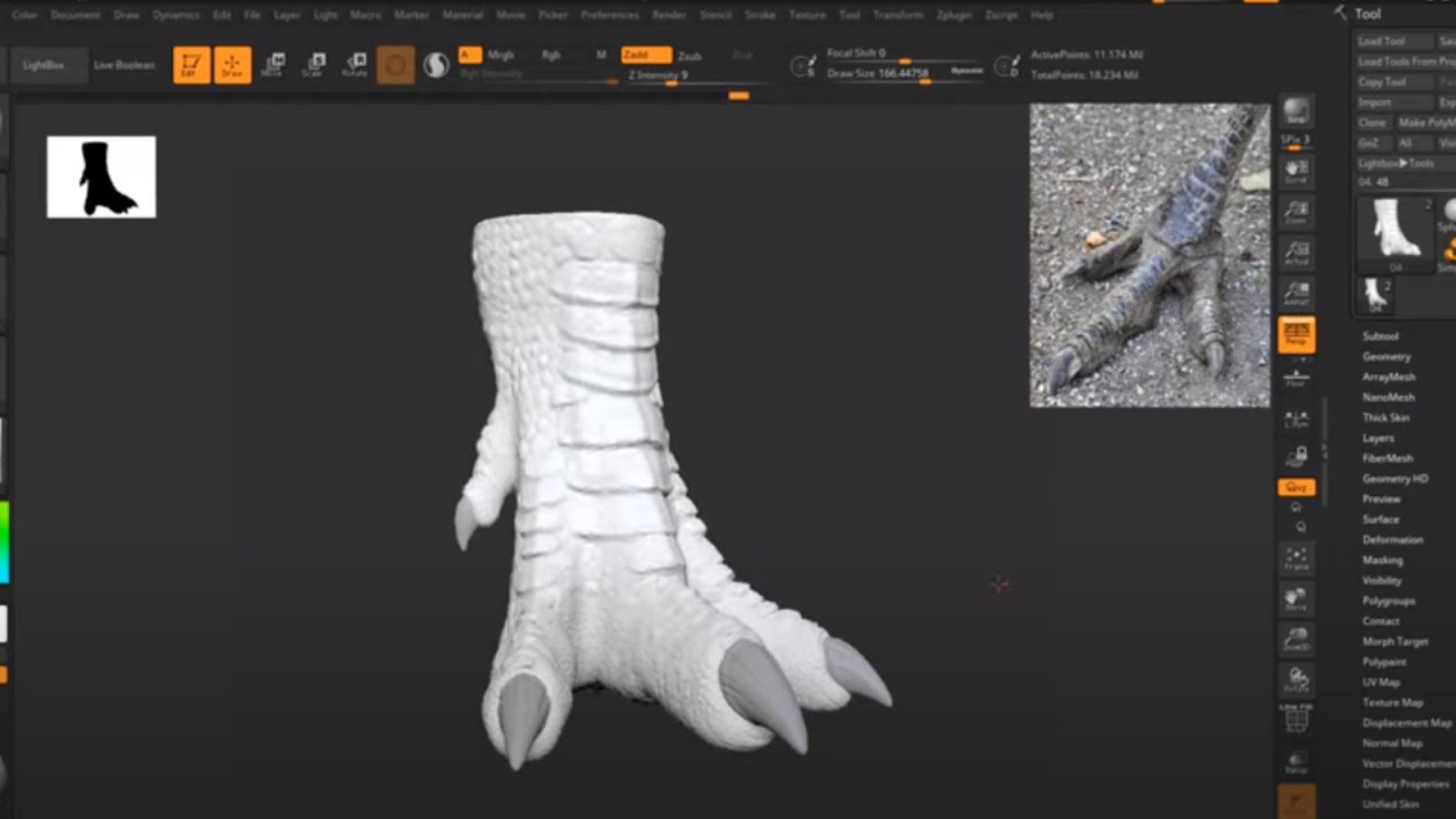Enable Live Boolean mode
This screenshot has height=819, width=1456.
125,65
